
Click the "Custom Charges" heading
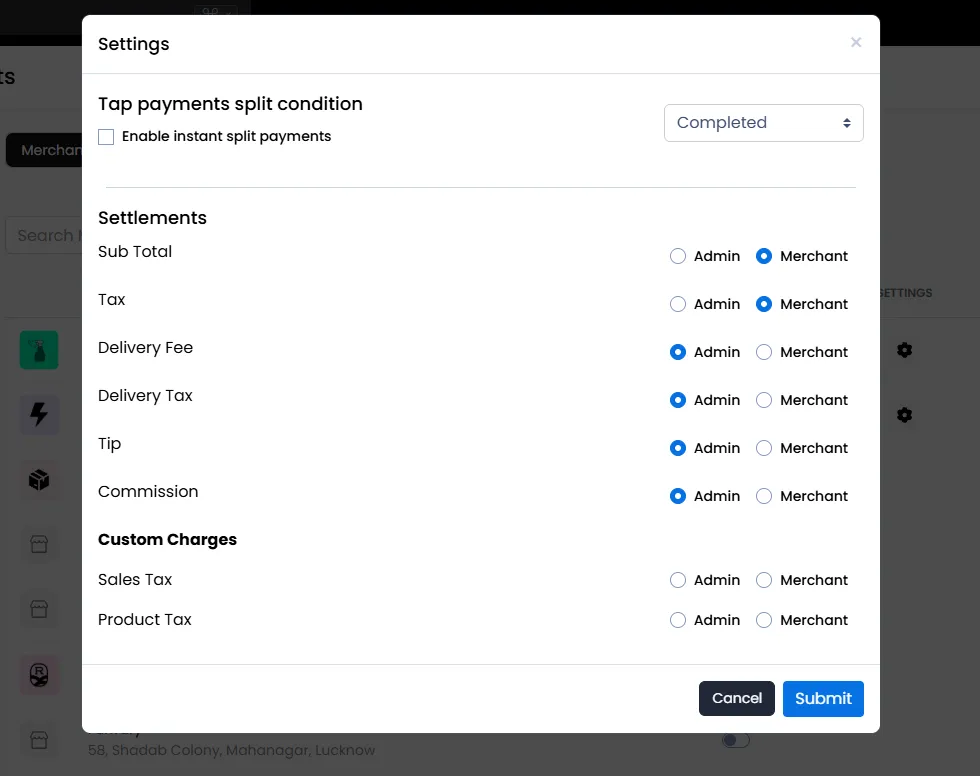(168, 539)
